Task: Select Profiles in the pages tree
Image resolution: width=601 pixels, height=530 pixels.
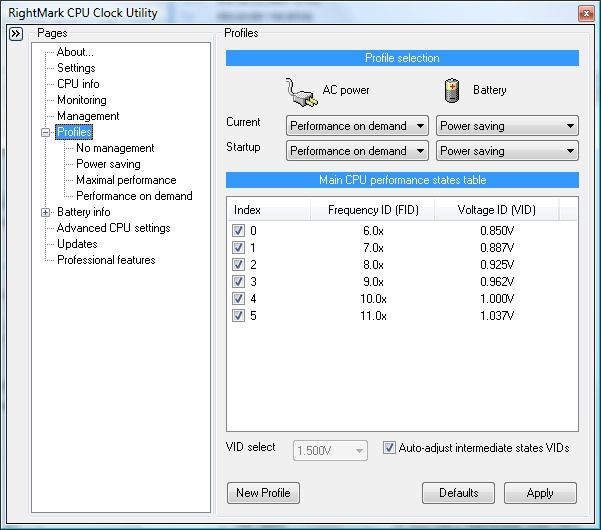Action: pyautogui.click(x=74, y=132)
